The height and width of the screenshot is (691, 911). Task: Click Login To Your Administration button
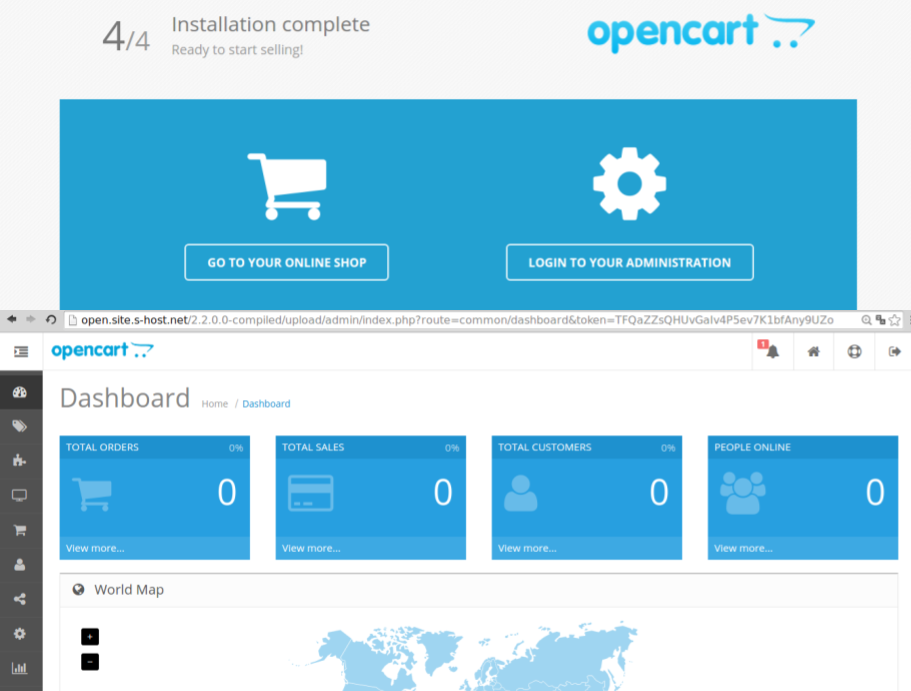coord(630,262)
